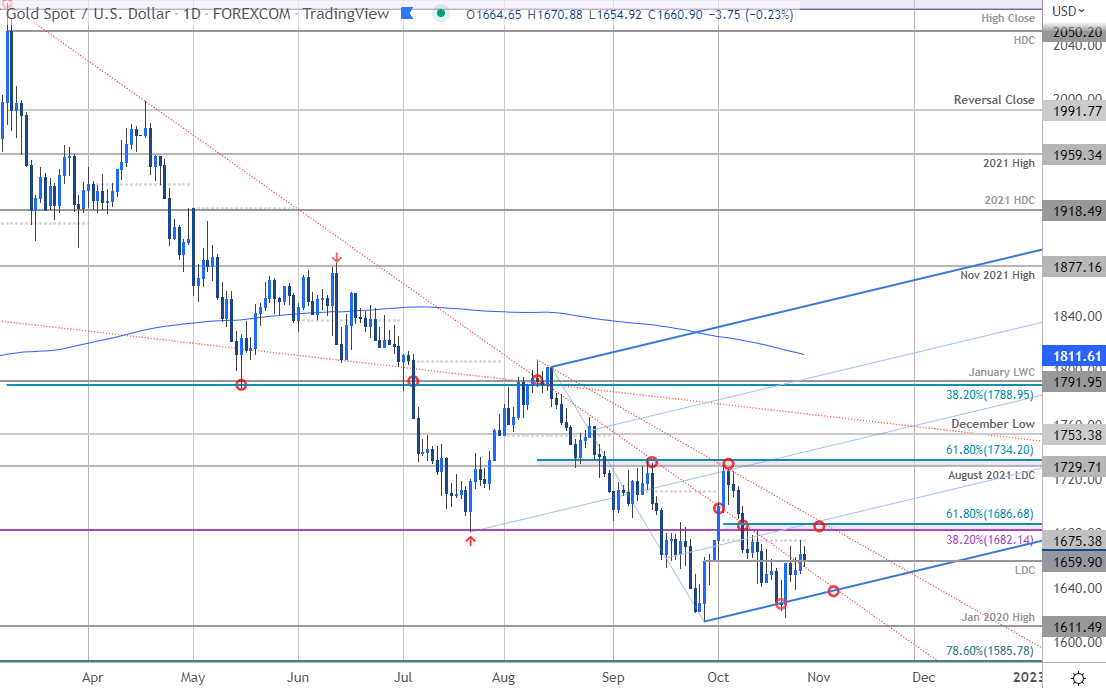Click the blue 1675.38 price label
Screen dimensions: 1106x688
[1076, 541]
